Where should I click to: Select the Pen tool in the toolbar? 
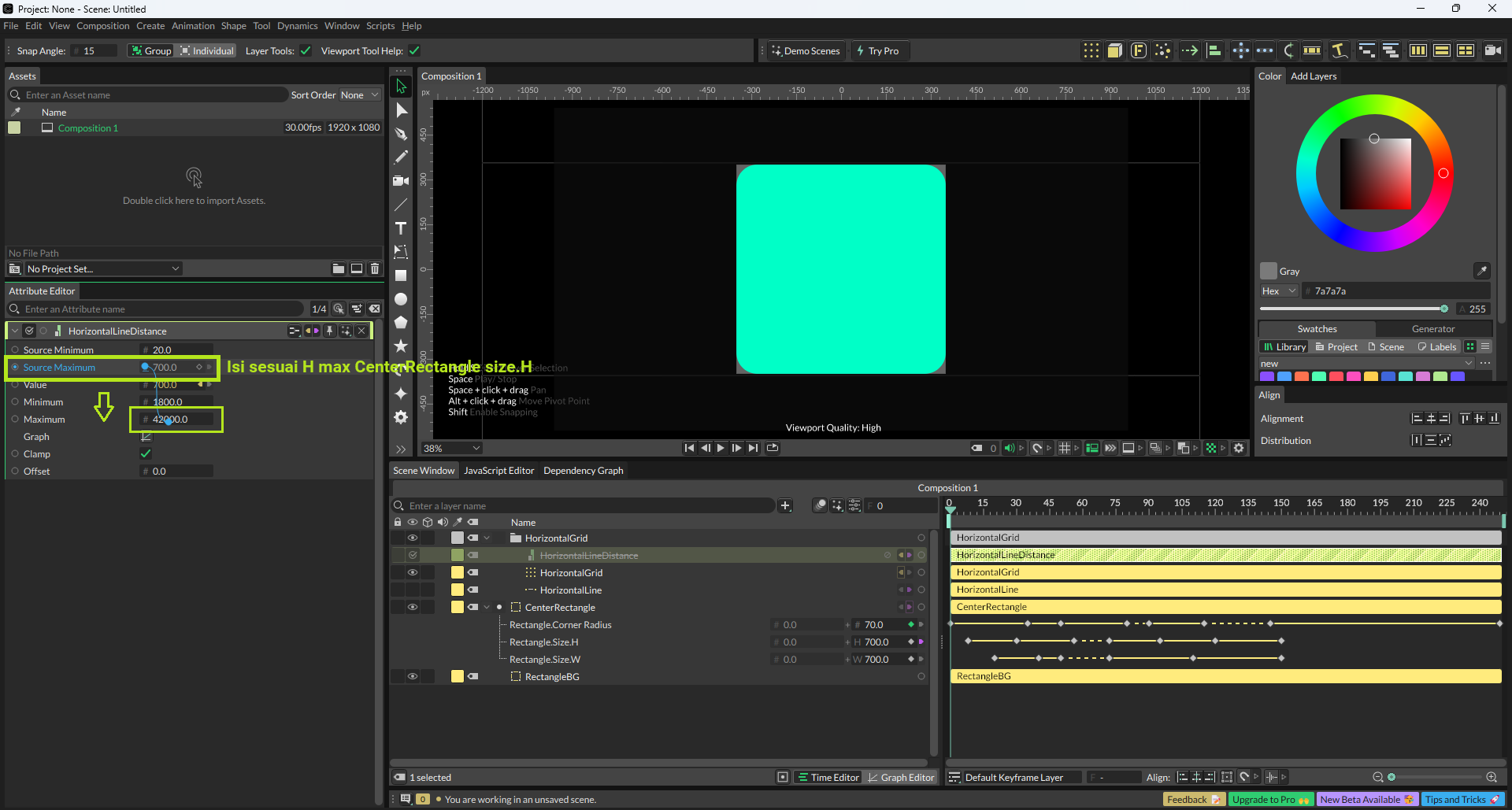401,134
